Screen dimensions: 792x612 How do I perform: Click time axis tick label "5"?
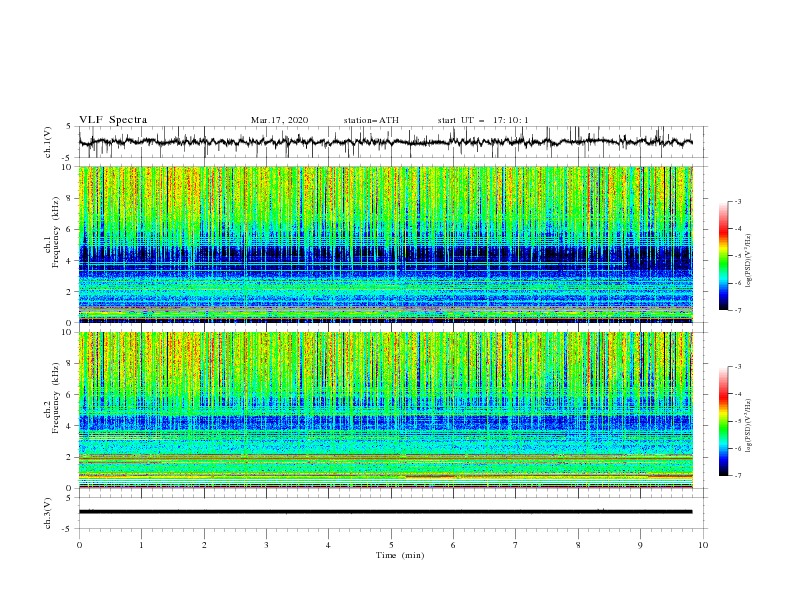pos(391,545)
